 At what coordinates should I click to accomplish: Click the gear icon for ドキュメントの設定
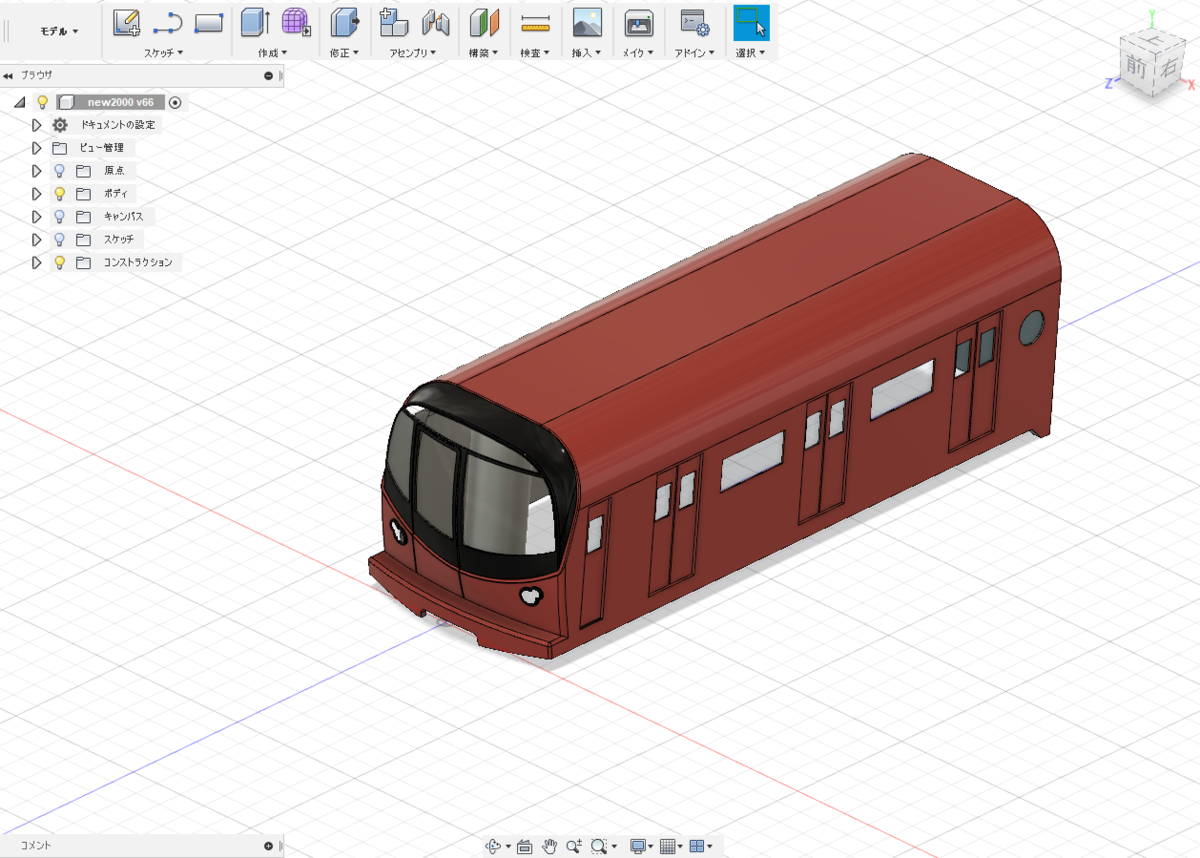point(60,125)
